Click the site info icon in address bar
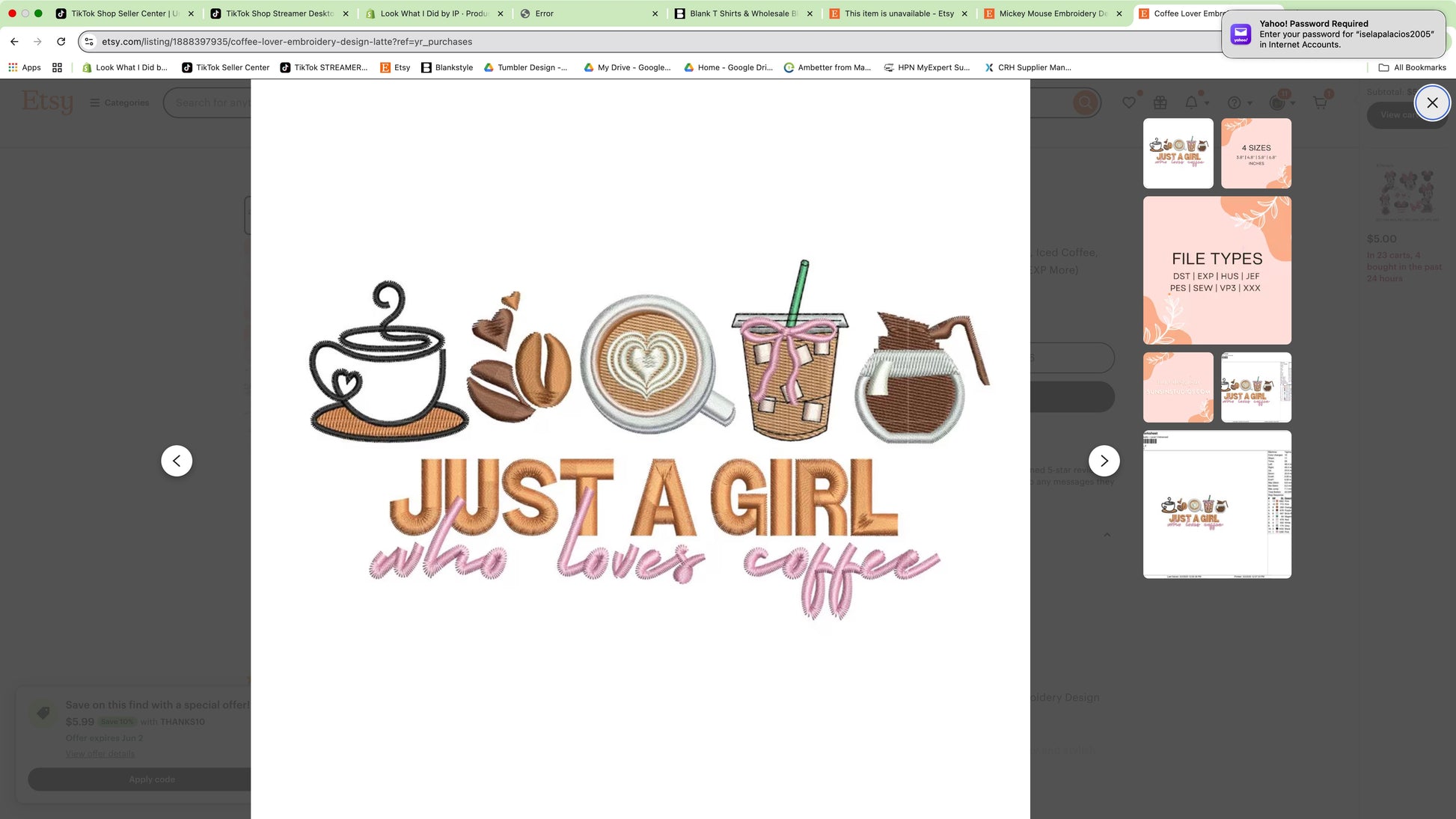 (x=89, y=42)
